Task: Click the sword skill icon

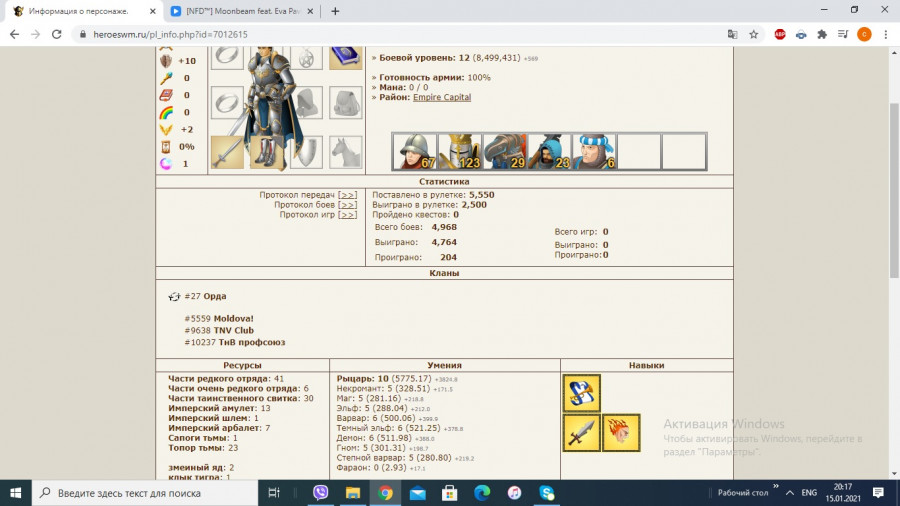Action: [581, 433]
